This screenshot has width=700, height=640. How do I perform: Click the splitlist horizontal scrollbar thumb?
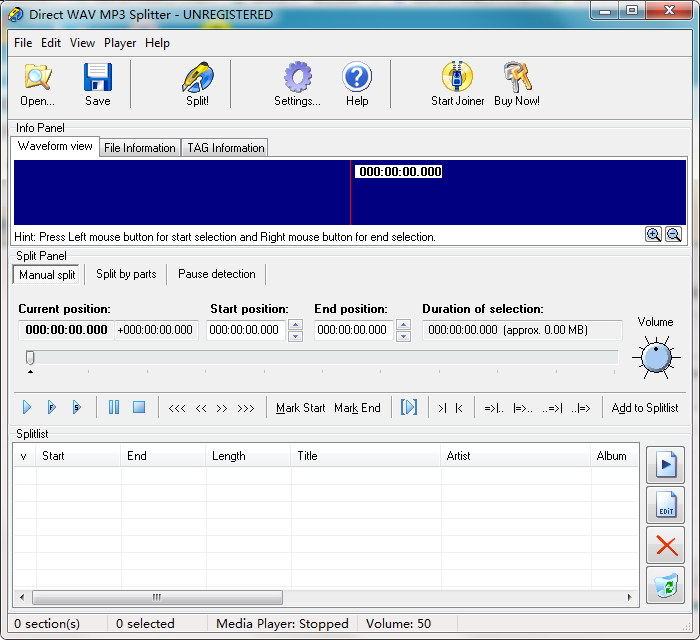[x=157, y=597]
